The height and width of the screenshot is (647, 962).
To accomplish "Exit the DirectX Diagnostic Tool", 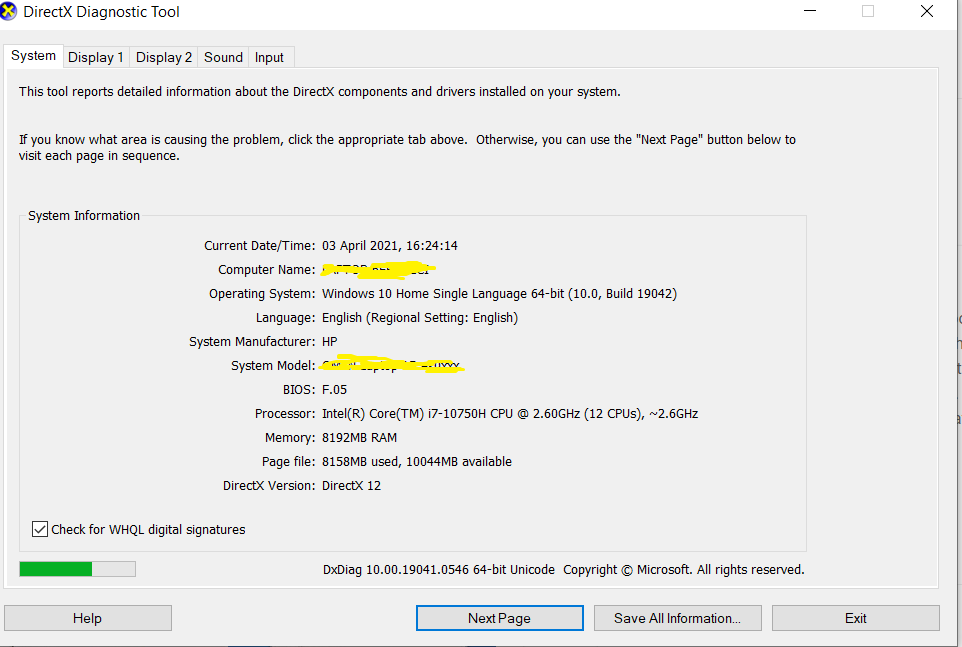I will [x=855, y=618].
